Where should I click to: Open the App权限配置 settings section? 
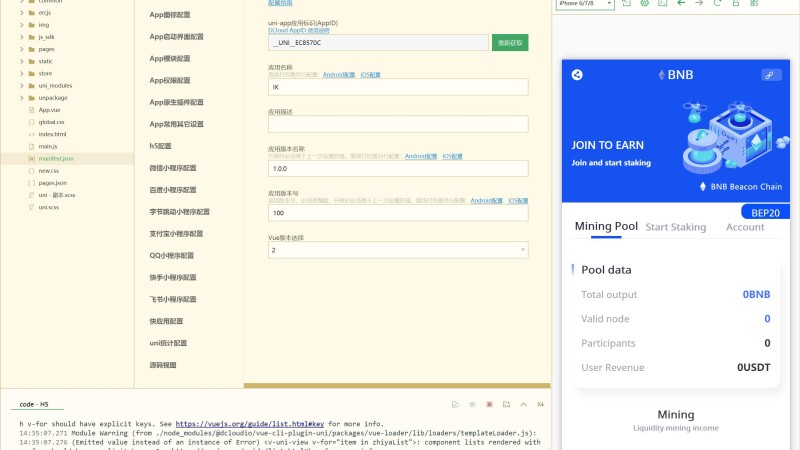pos(170,81)
